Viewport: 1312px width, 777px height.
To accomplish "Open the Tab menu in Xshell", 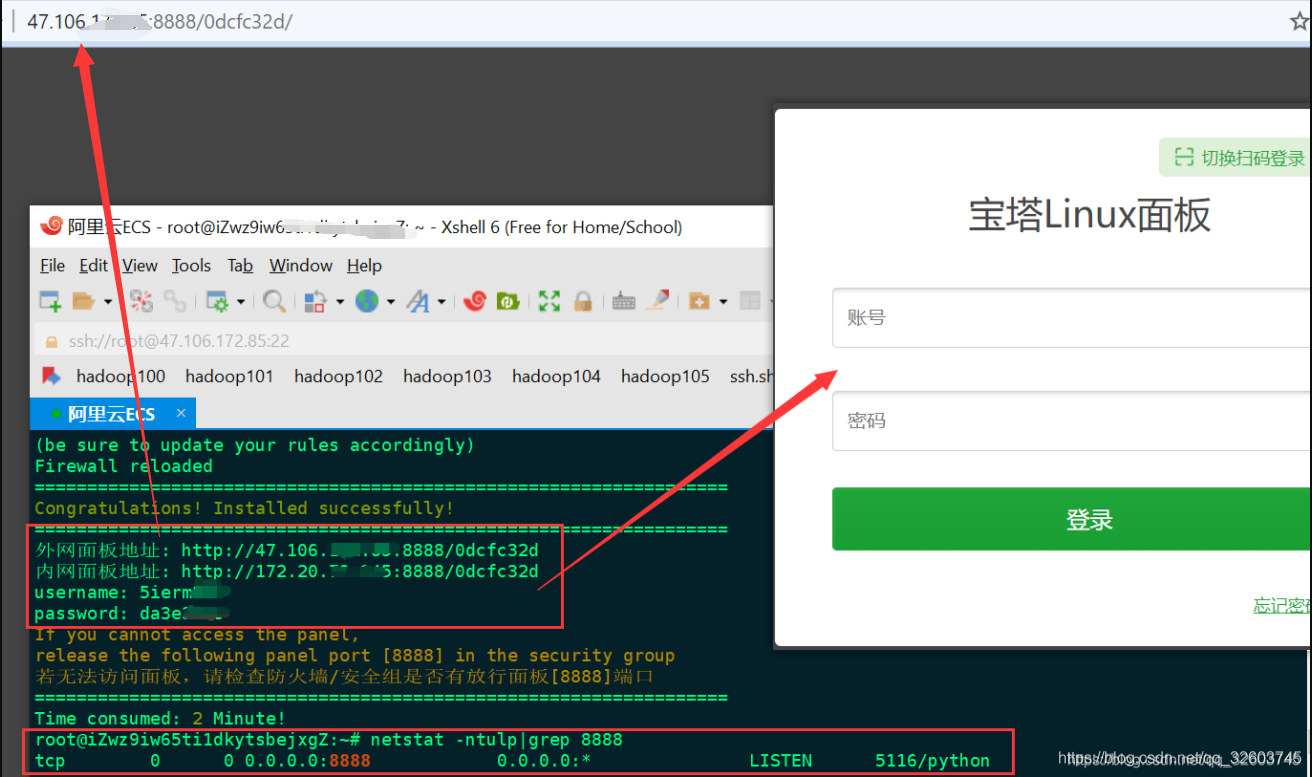I will click(240, 265).
